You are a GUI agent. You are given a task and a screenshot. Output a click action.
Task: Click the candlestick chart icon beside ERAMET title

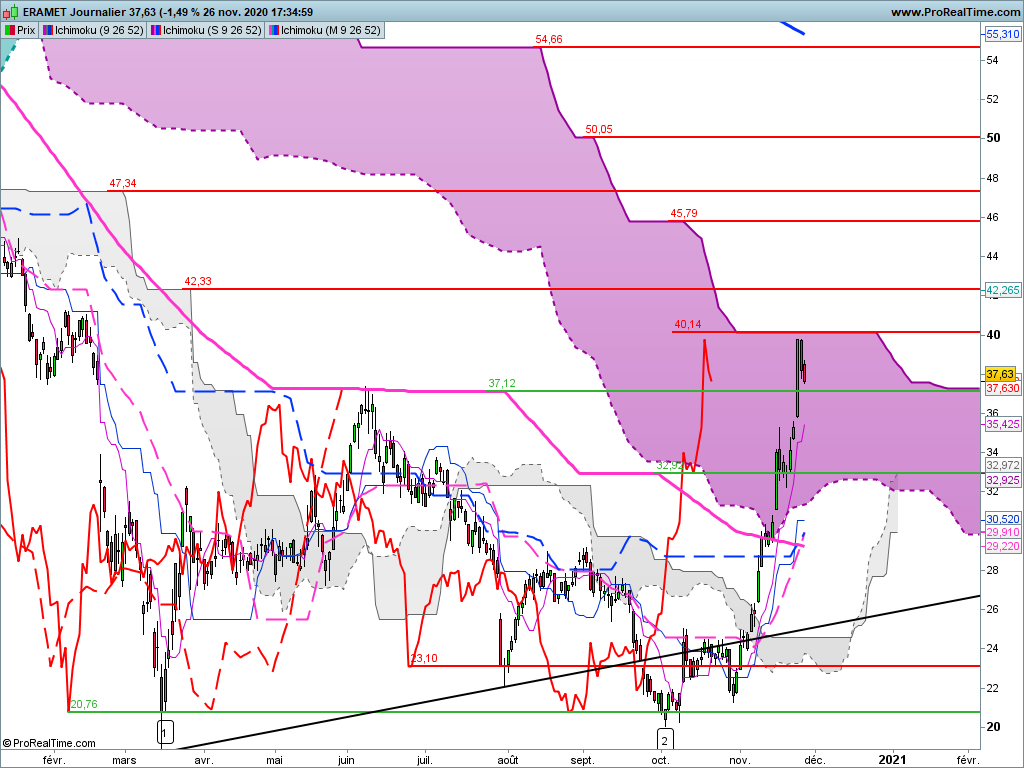(10, 12)
